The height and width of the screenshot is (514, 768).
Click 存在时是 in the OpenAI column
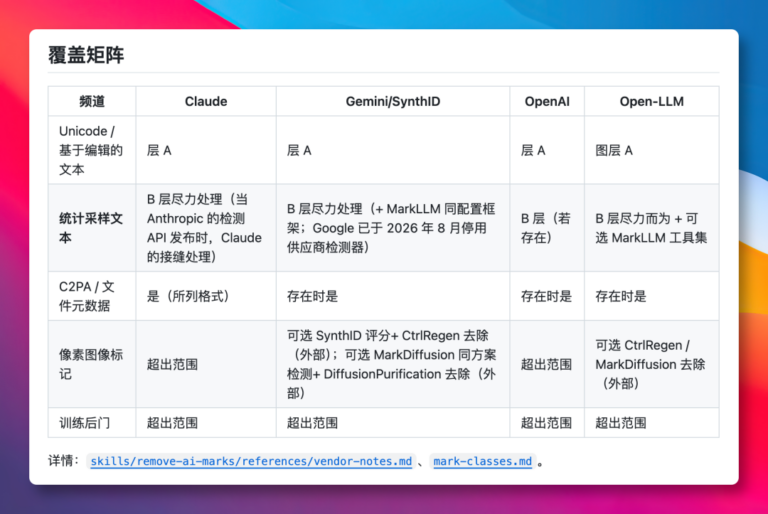(x=546, y=296)
